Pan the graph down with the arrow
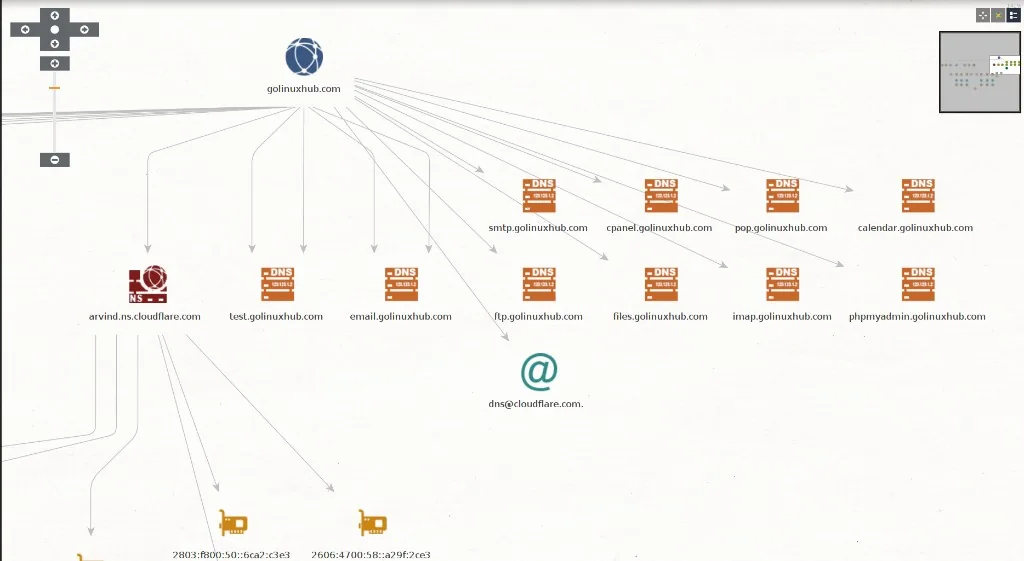 (55, 44)
